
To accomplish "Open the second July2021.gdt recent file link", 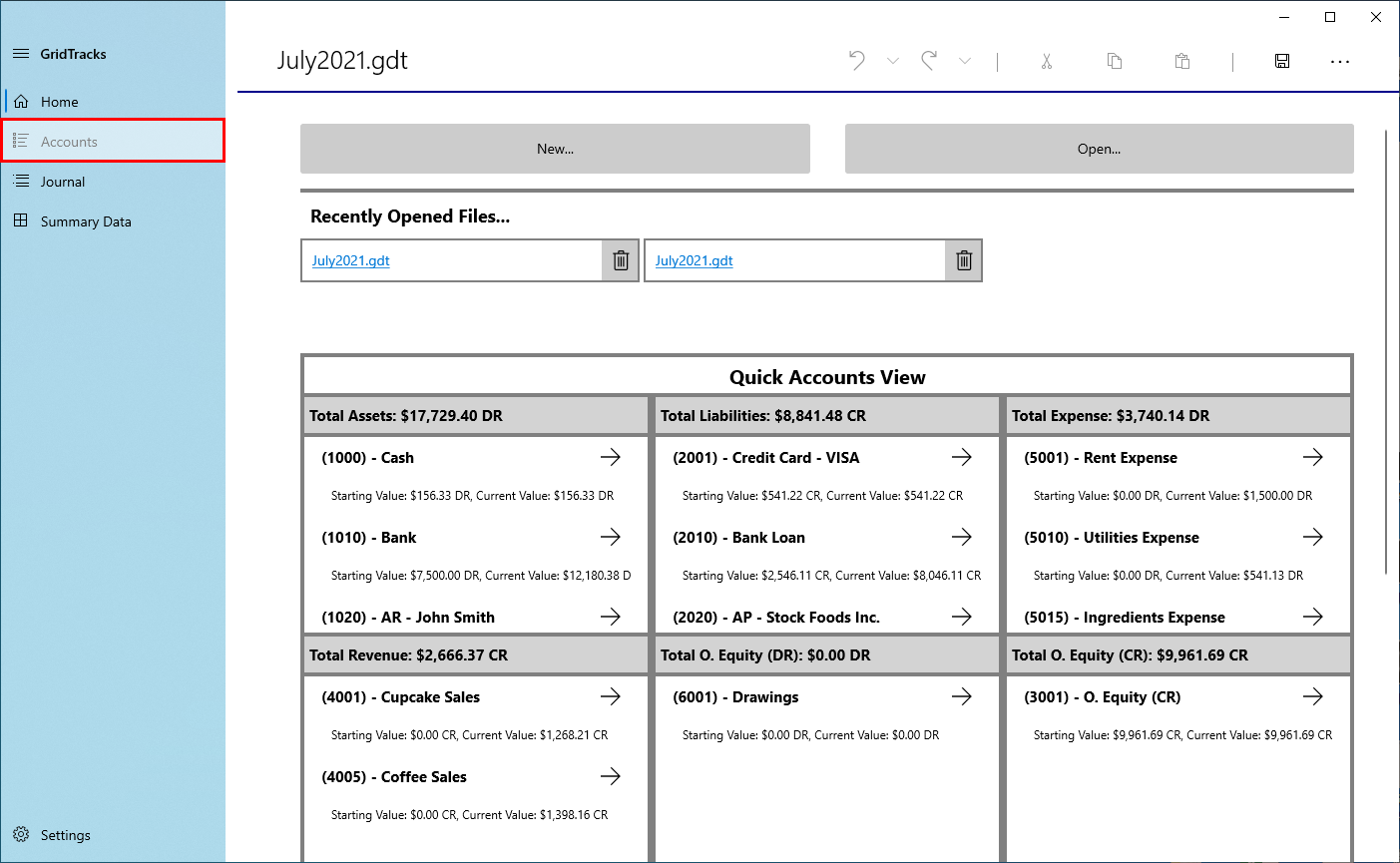I will coord(694,260).
